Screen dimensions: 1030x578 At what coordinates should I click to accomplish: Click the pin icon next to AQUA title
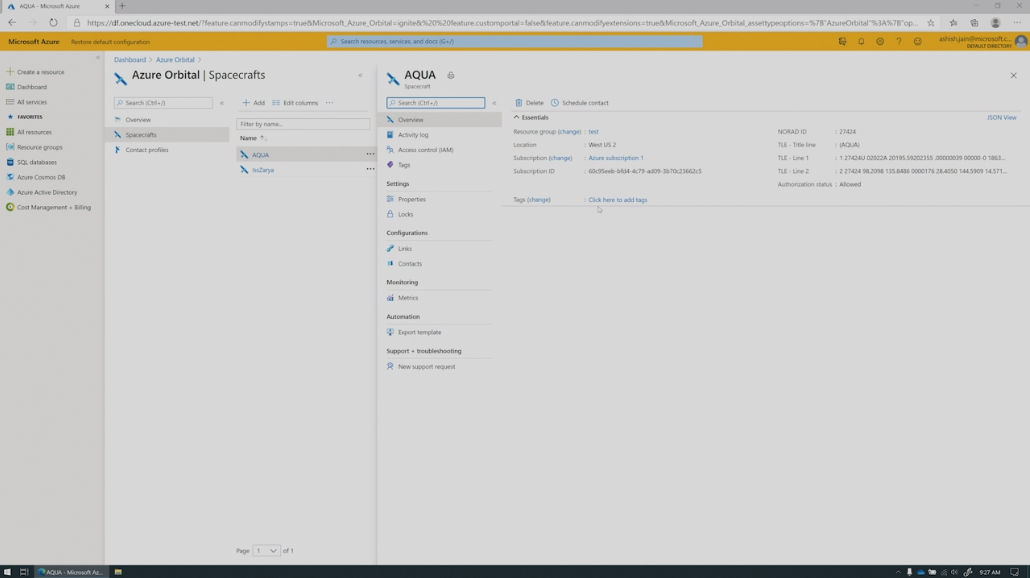(x=451, y=76)
